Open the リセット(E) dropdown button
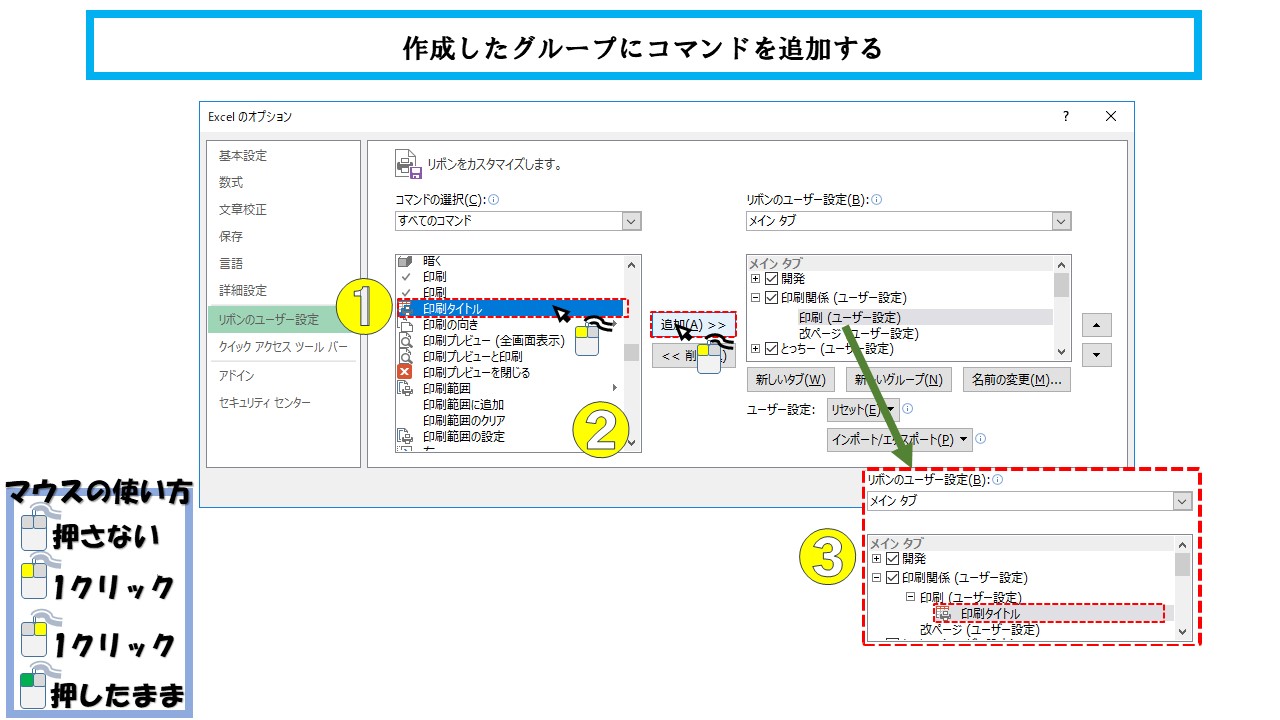 [863, 410]
